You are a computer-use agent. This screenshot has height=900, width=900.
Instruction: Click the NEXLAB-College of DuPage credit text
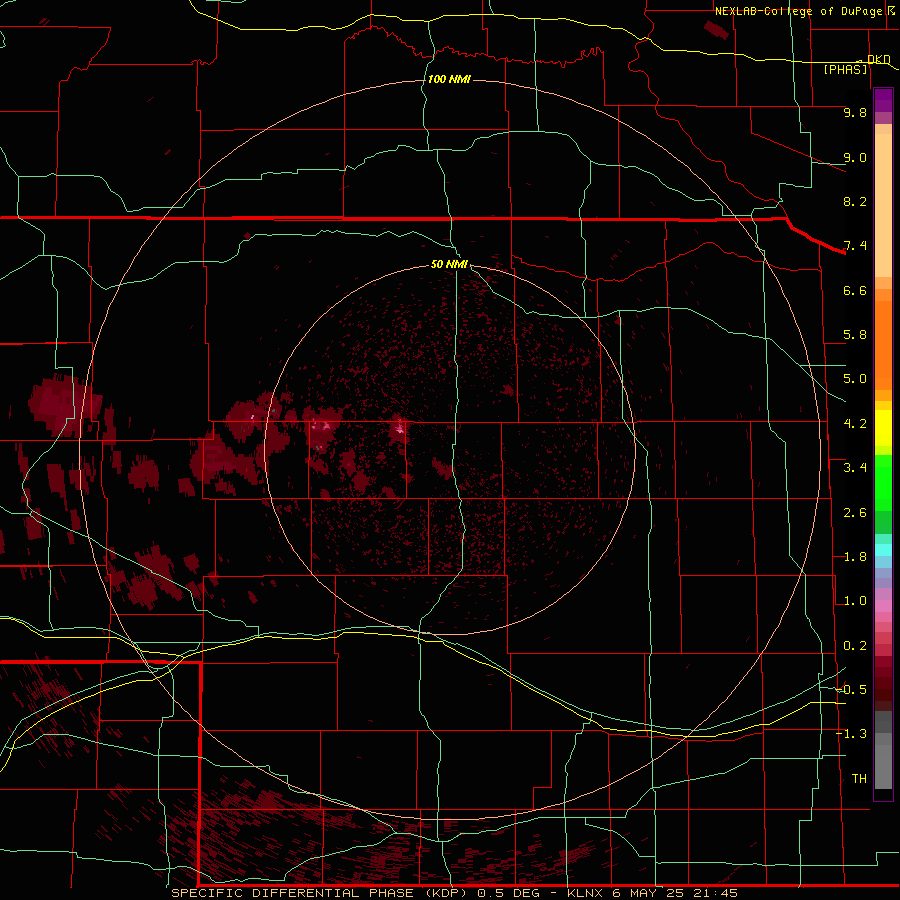[798, 11]
